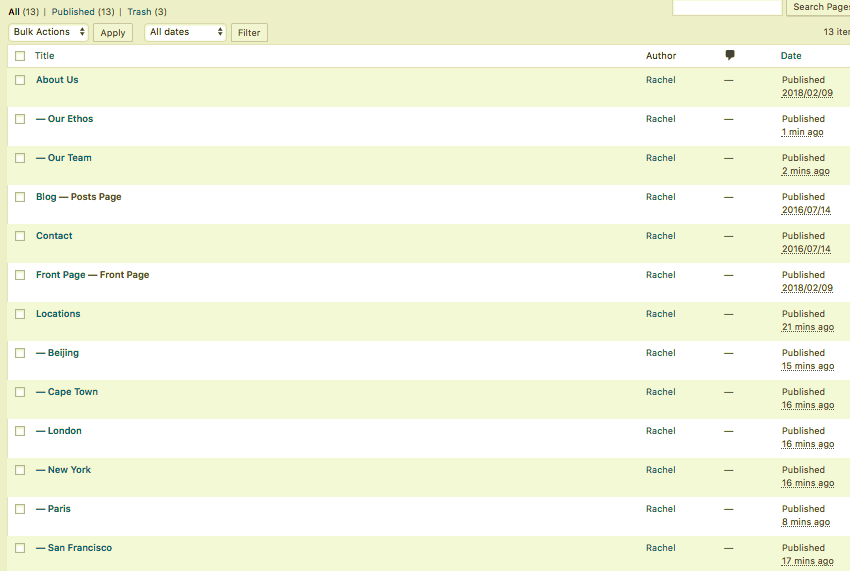Open the Bulk Actions dropdown
This screenshot has width=850, height=571.
pos(48,32)
